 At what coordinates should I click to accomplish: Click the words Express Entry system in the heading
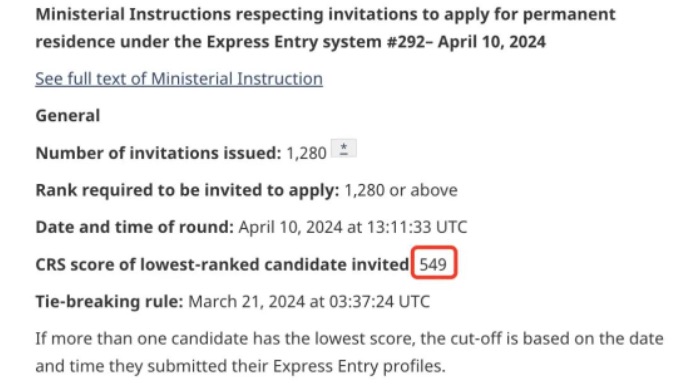click(x=294, y=42)
